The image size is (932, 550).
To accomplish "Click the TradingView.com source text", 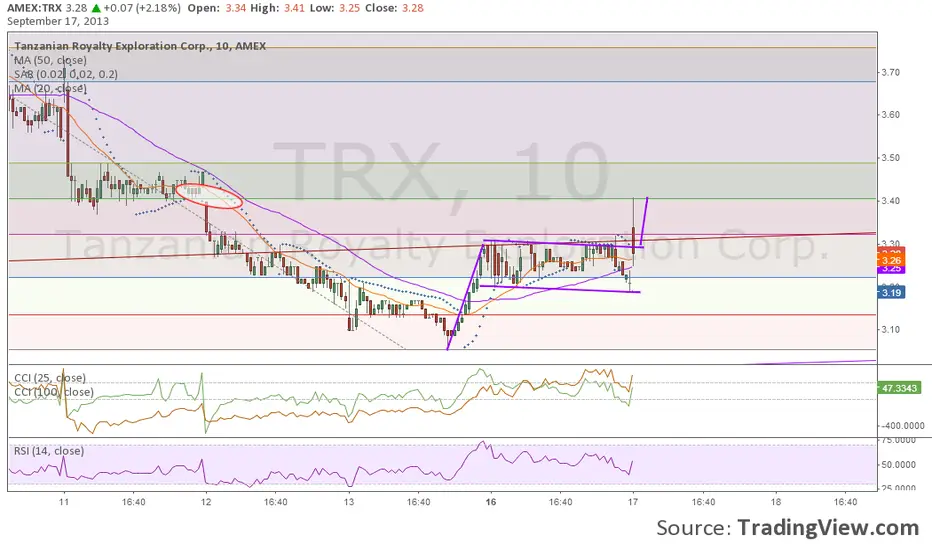I will coord(828,527).
